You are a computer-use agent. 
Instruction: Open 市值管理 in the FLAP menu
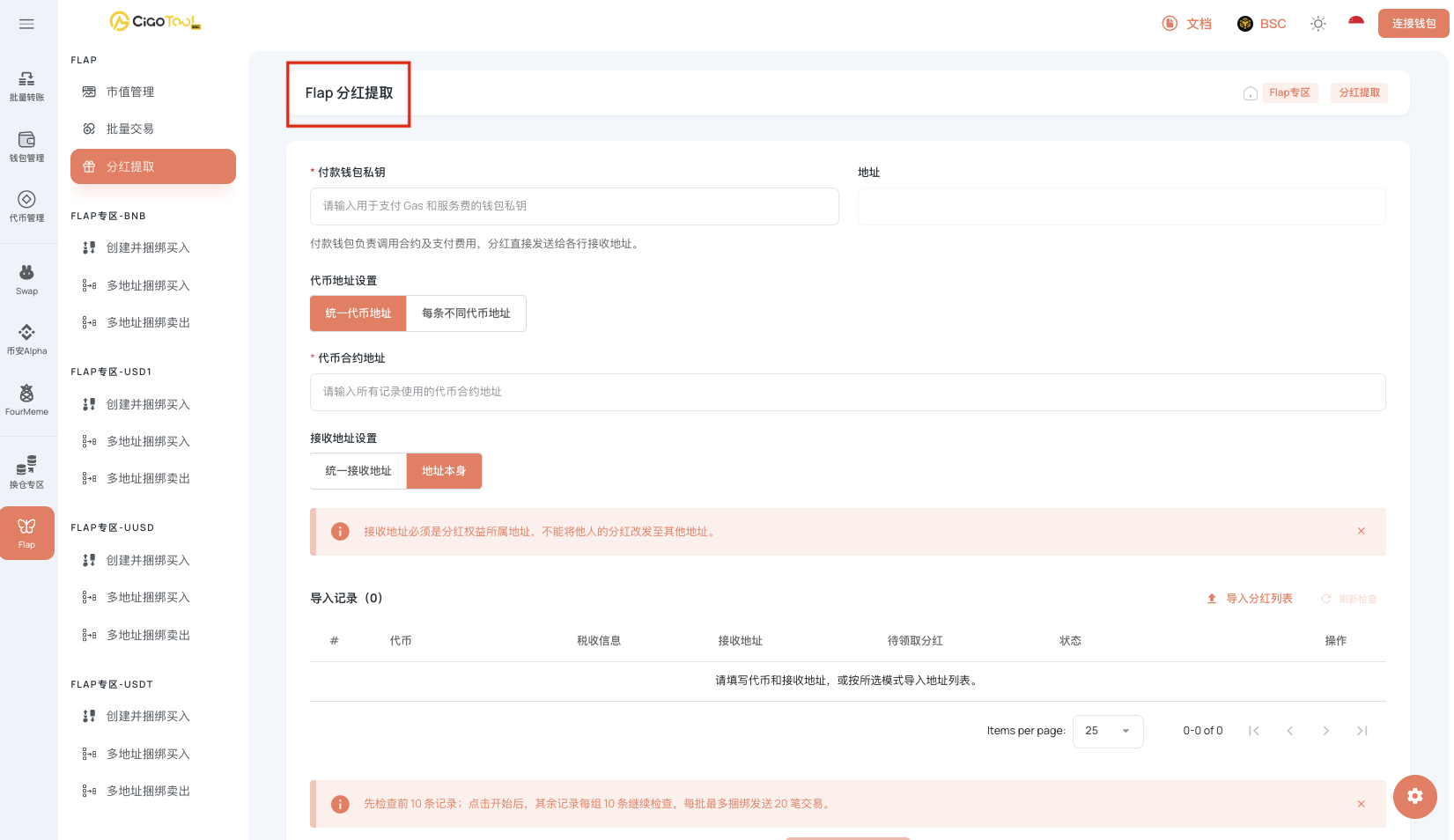153,92
